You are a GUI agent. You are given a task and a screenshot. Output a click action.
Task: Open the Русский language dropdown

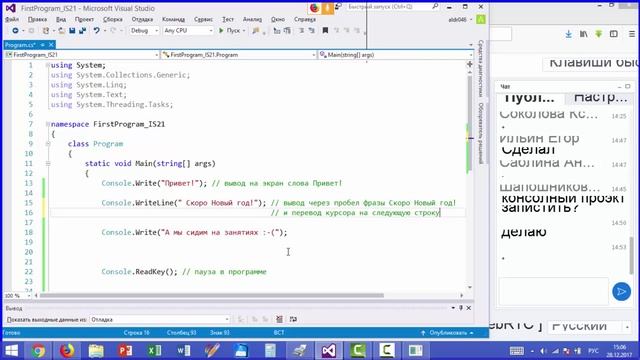[589, 327]
